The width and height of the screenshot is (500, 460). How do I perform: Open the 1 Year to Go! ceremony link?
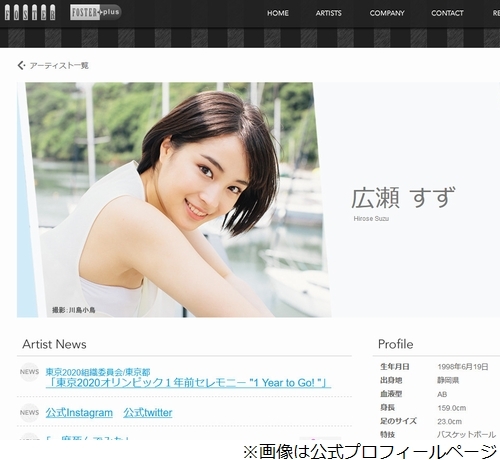188,383
